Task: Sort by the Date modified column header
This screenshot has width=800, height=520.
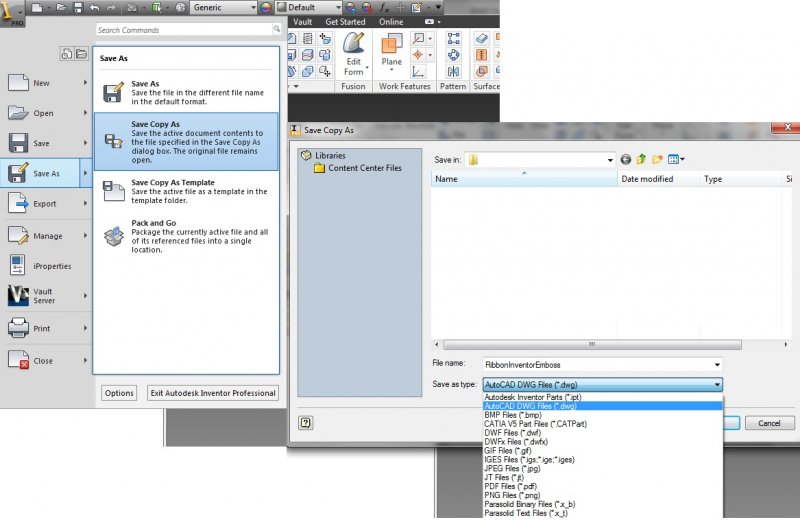Action: (658, 179)
